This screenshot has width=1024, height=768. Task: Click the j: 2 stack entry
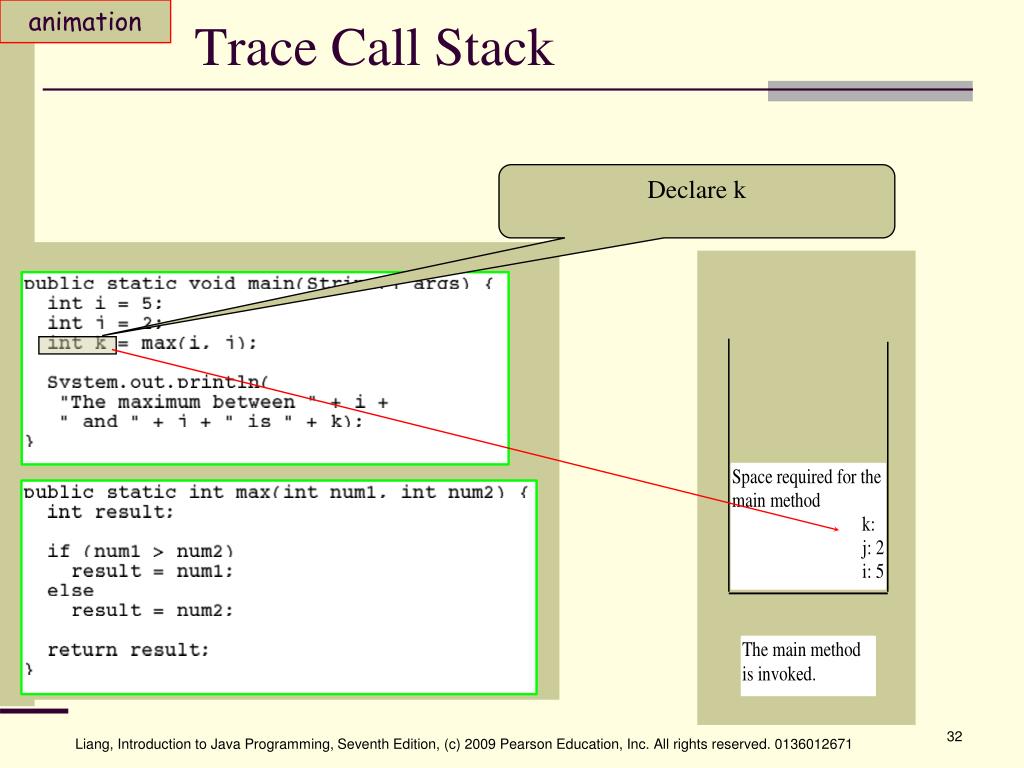coord(872,548)
